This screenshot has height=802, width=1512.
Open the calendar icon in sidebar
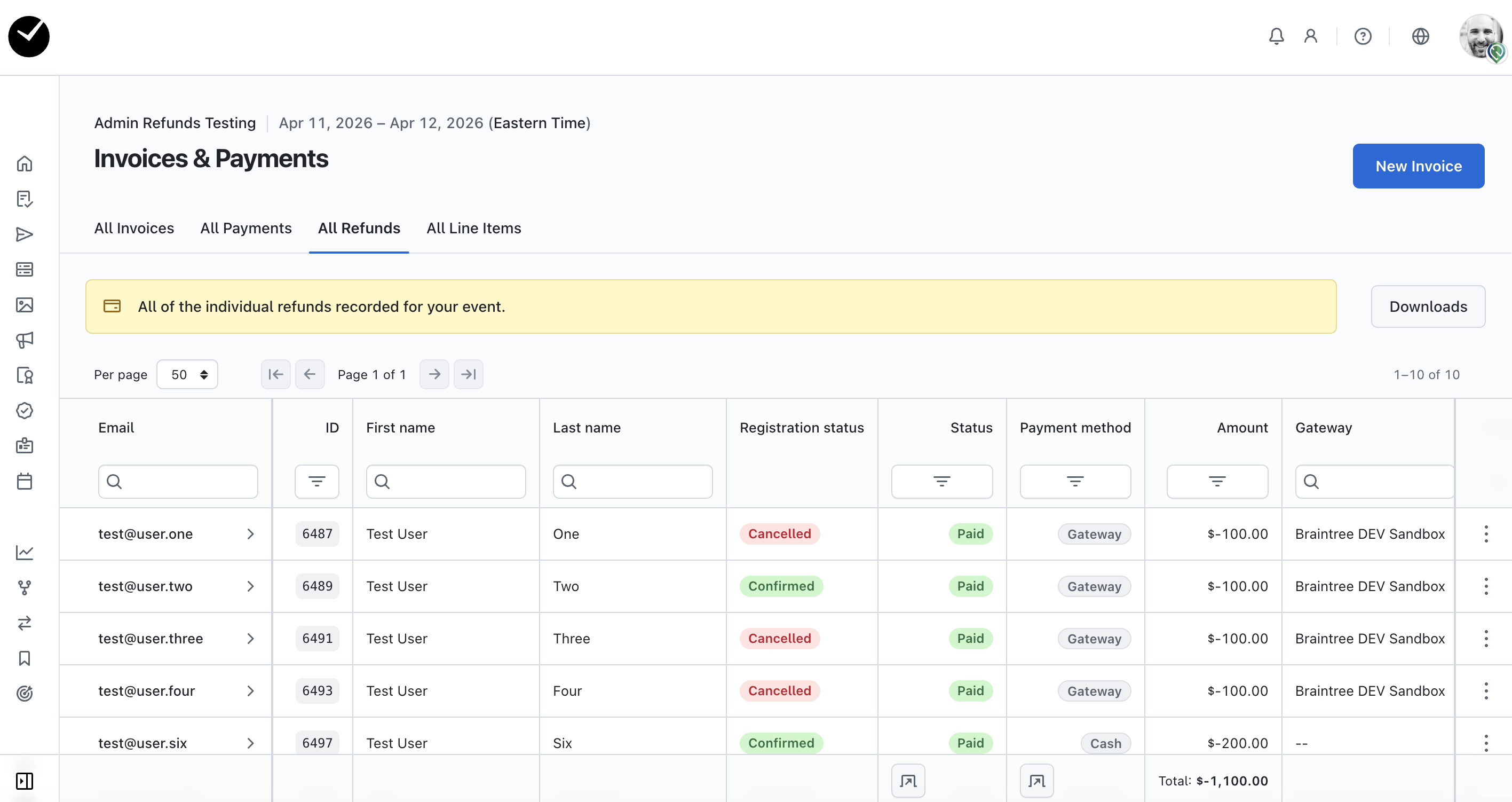(25, 482)
